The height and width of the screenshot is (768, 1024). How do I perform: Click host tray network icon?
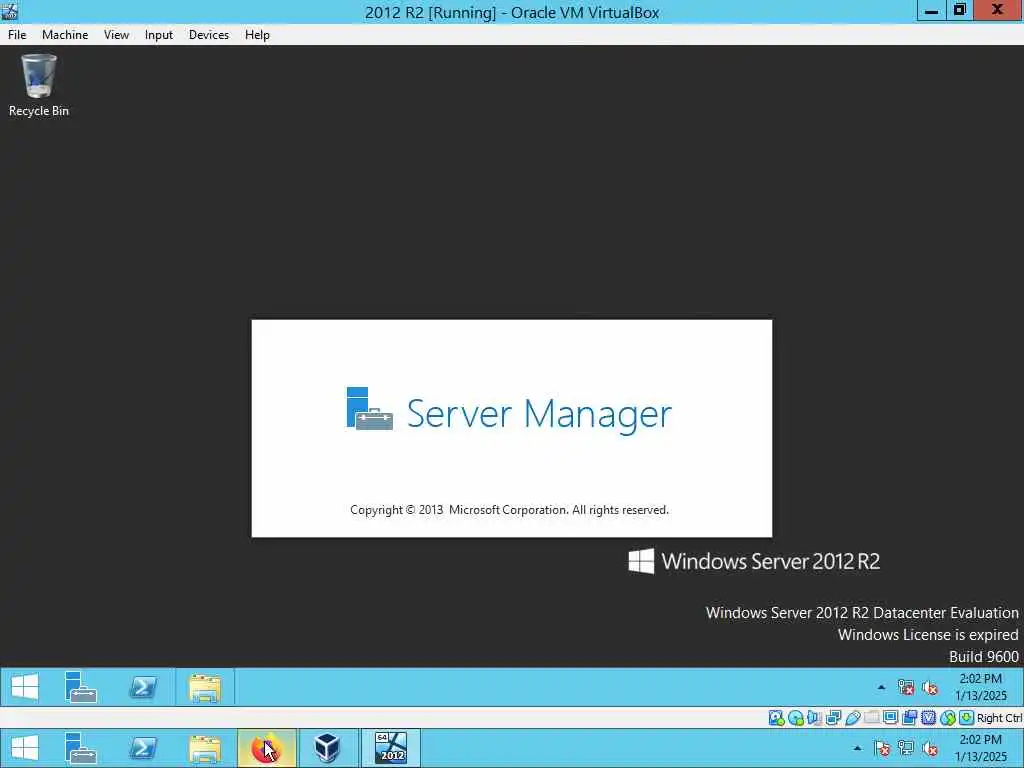[x=906, y=748]
